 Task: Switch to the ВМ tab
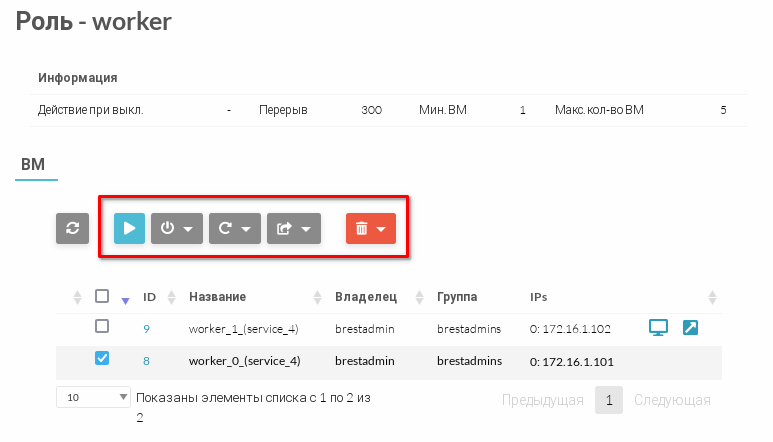click(x=33, y=165)
